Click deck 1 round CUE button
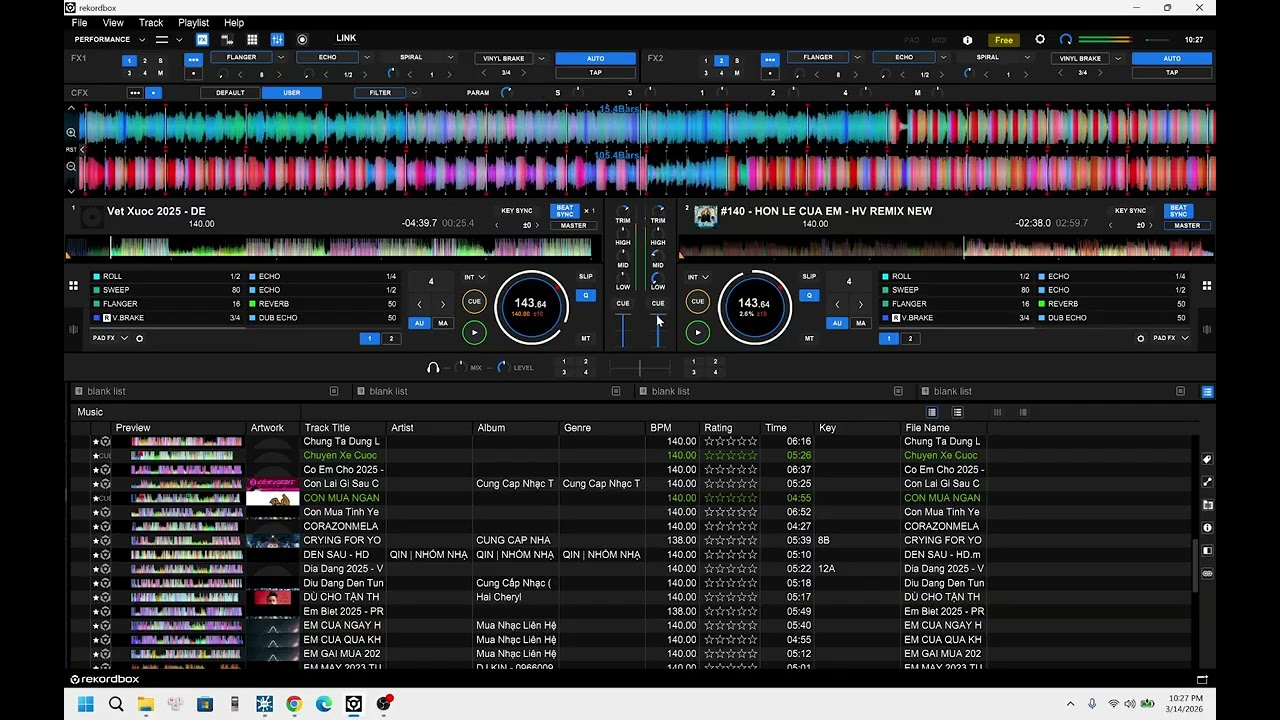This screenshot has width=1280, height=720. tap(474, 301)
